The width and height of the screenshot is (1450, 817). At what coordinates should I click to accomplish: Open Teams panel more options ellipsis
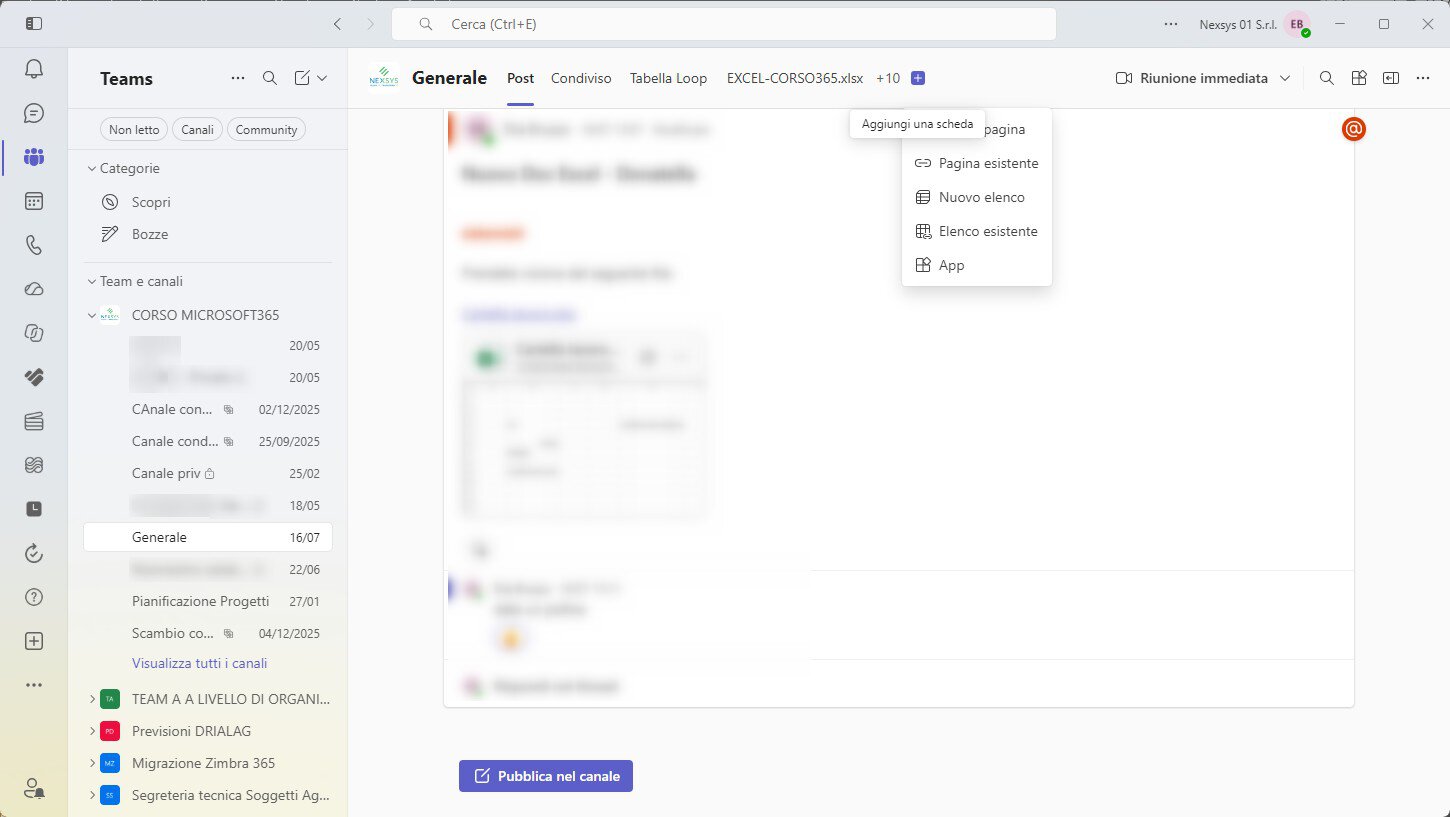pos(238,78)
